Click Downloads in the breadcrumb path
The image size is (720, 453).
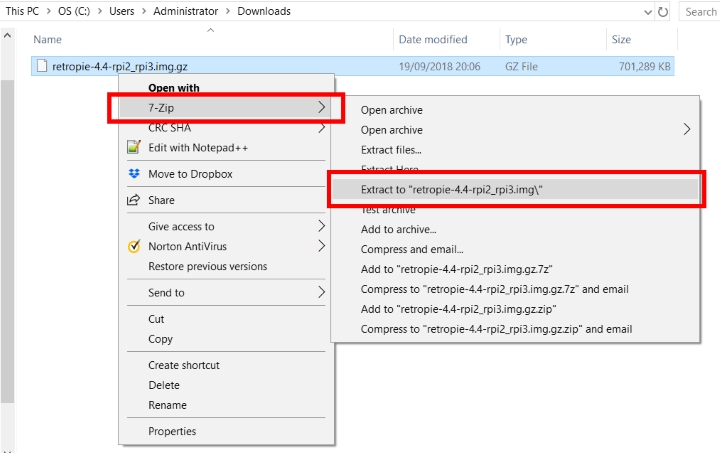[x=264, y=11]
